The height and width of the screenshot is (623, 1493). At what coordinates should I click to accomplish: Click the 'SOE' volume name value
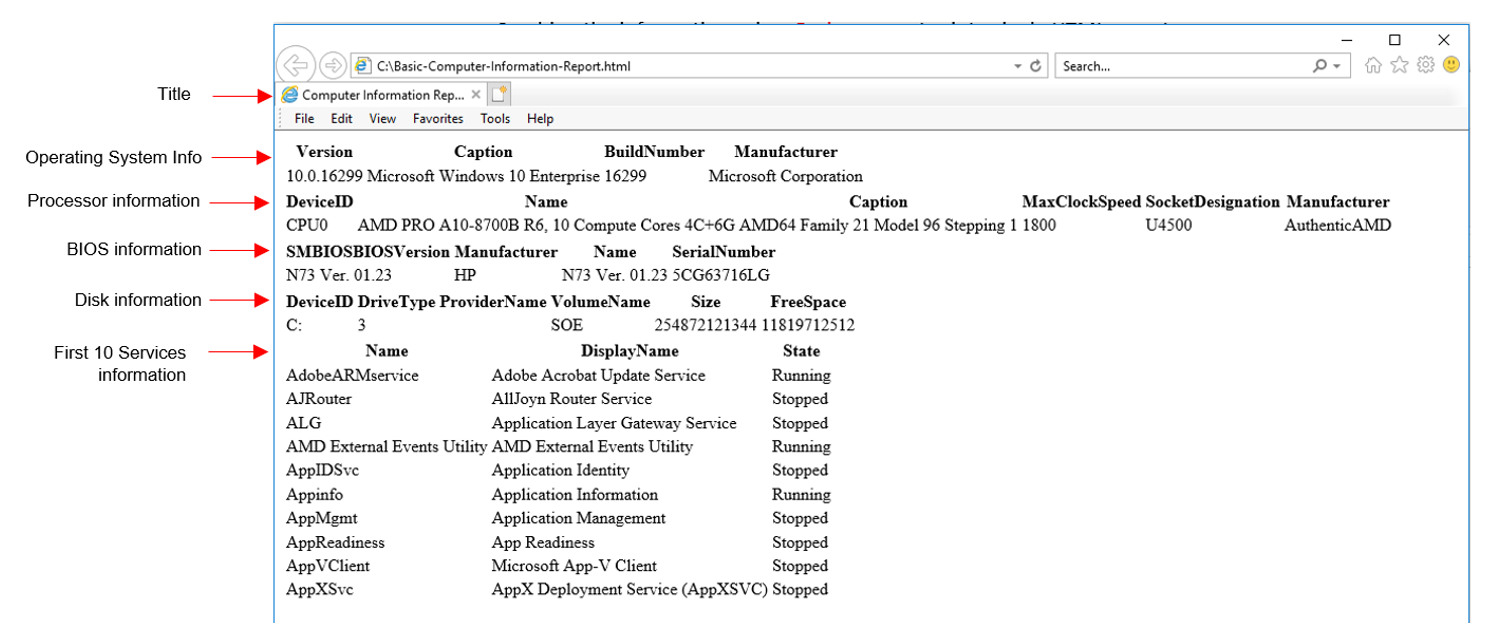pos(567,326)
